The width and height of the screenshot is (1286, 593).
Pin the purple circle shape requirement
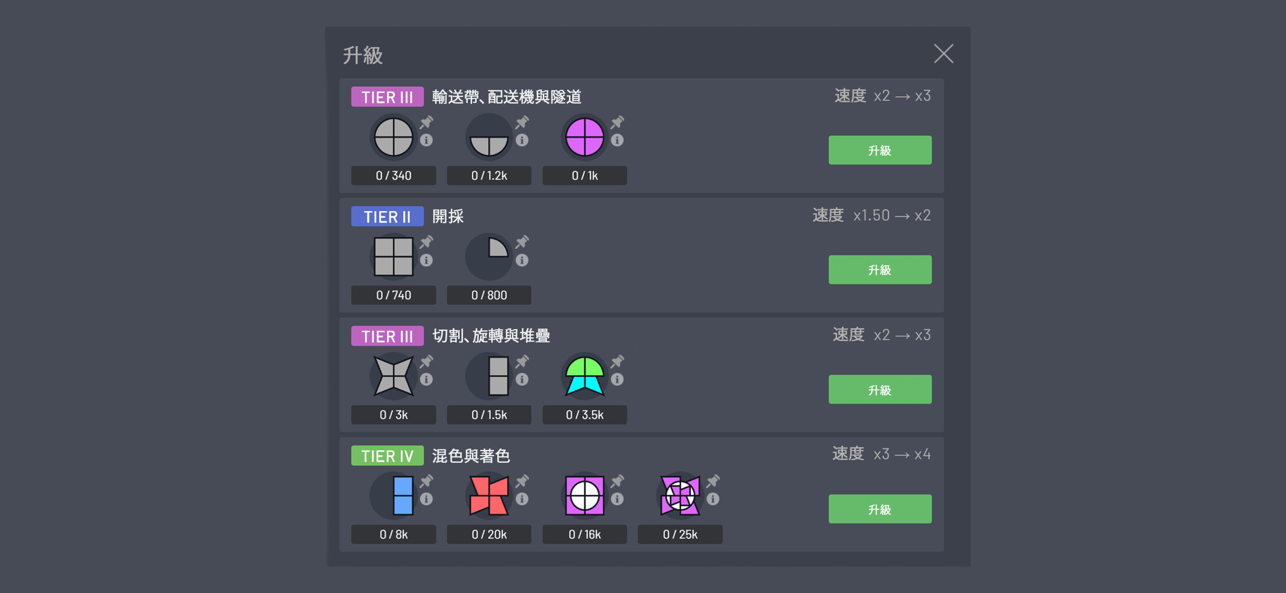click(618, 122)
